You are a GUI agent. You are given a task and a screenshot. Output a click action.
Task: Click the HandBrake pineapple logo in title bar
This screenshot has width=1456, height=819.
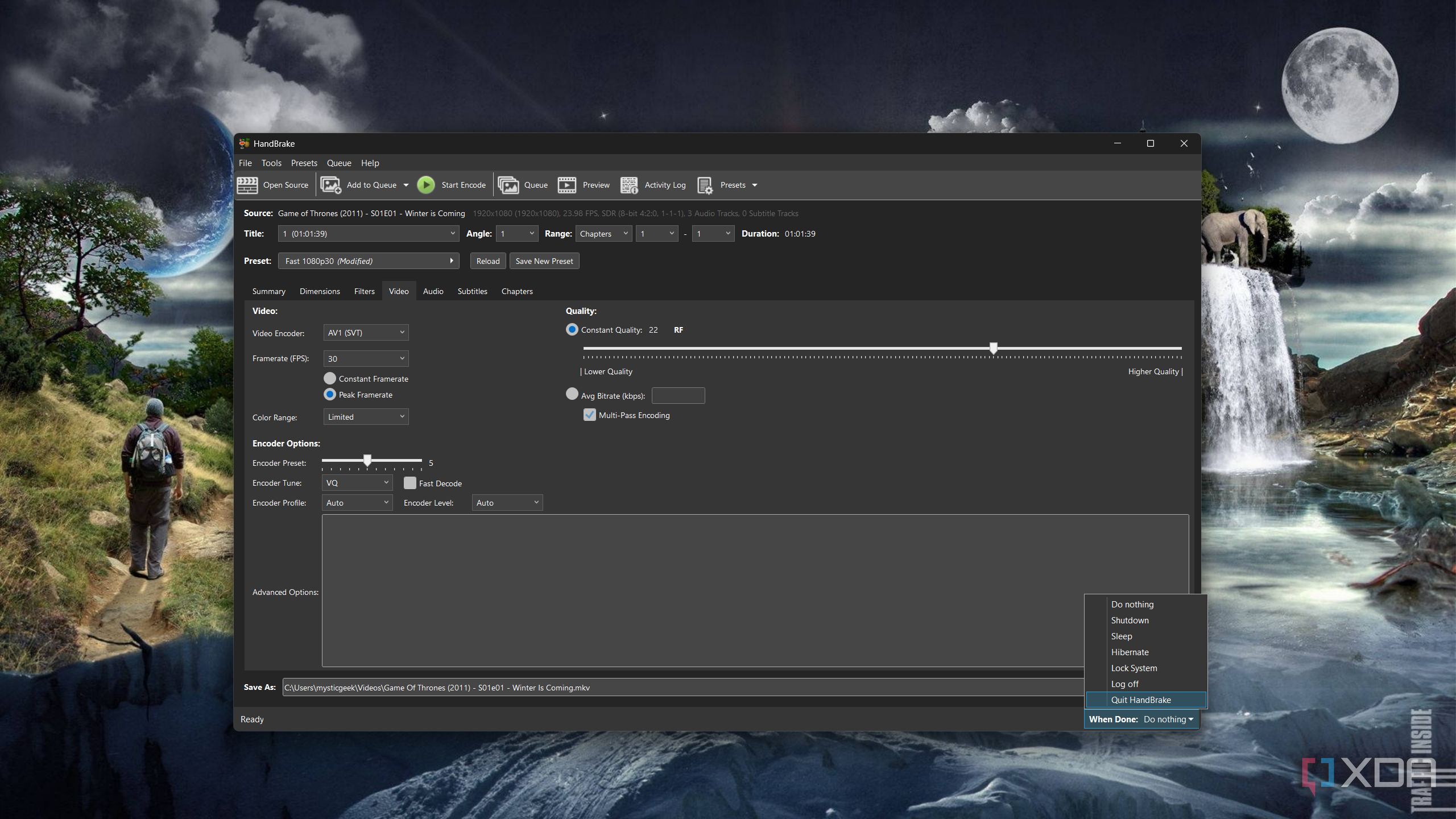(x=245, y=143)
